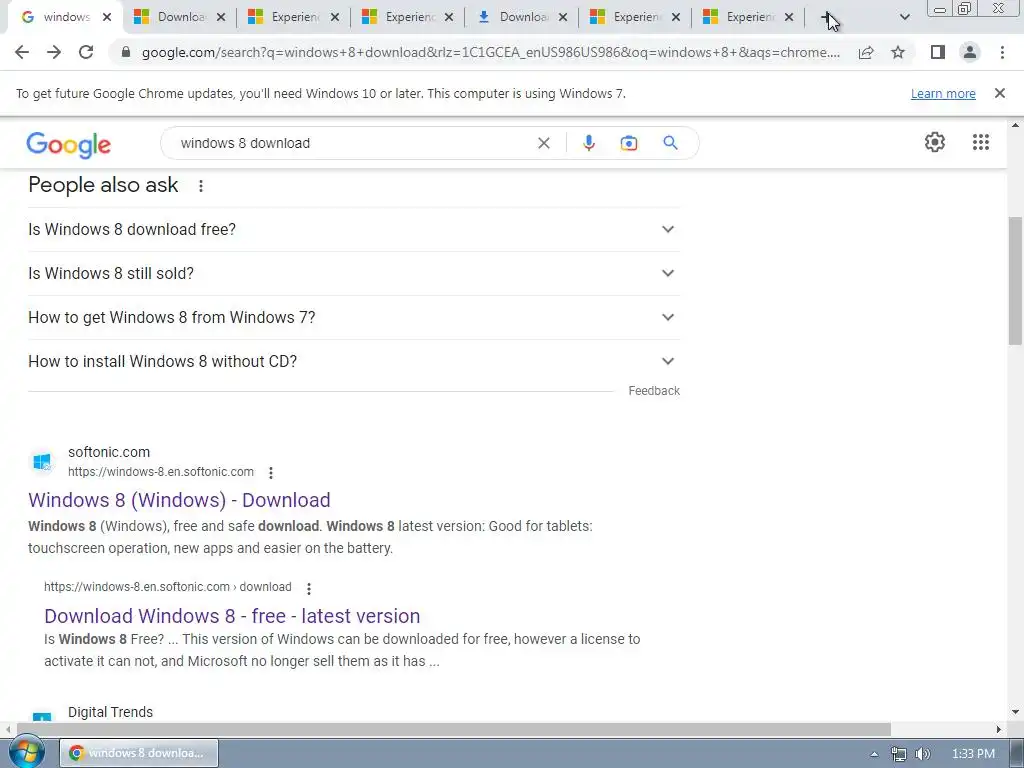The height and width of the screenshot is (768, 1024).
Task: Go forward to the next page
Action: click(54, 52)
